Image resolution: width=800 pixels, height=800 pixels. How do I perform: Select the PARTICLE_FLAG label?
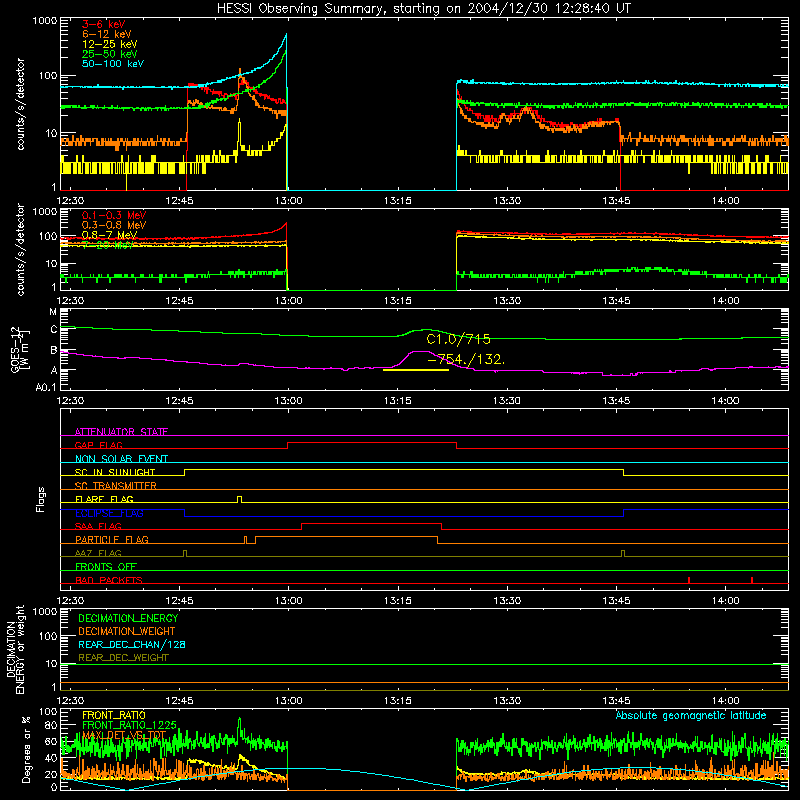point(112,540)
